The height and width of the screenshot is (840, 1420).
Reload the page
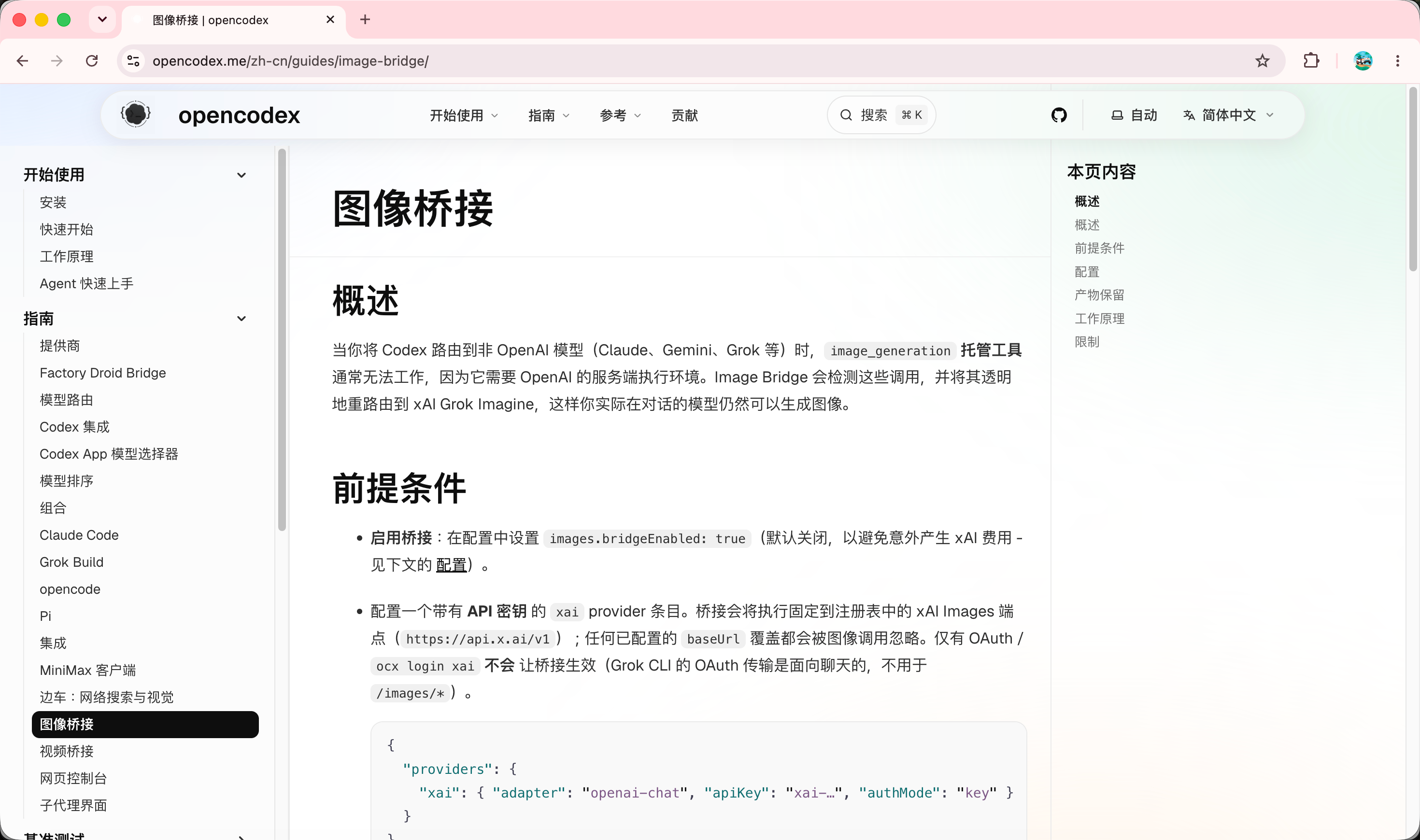tap(92, 60)
